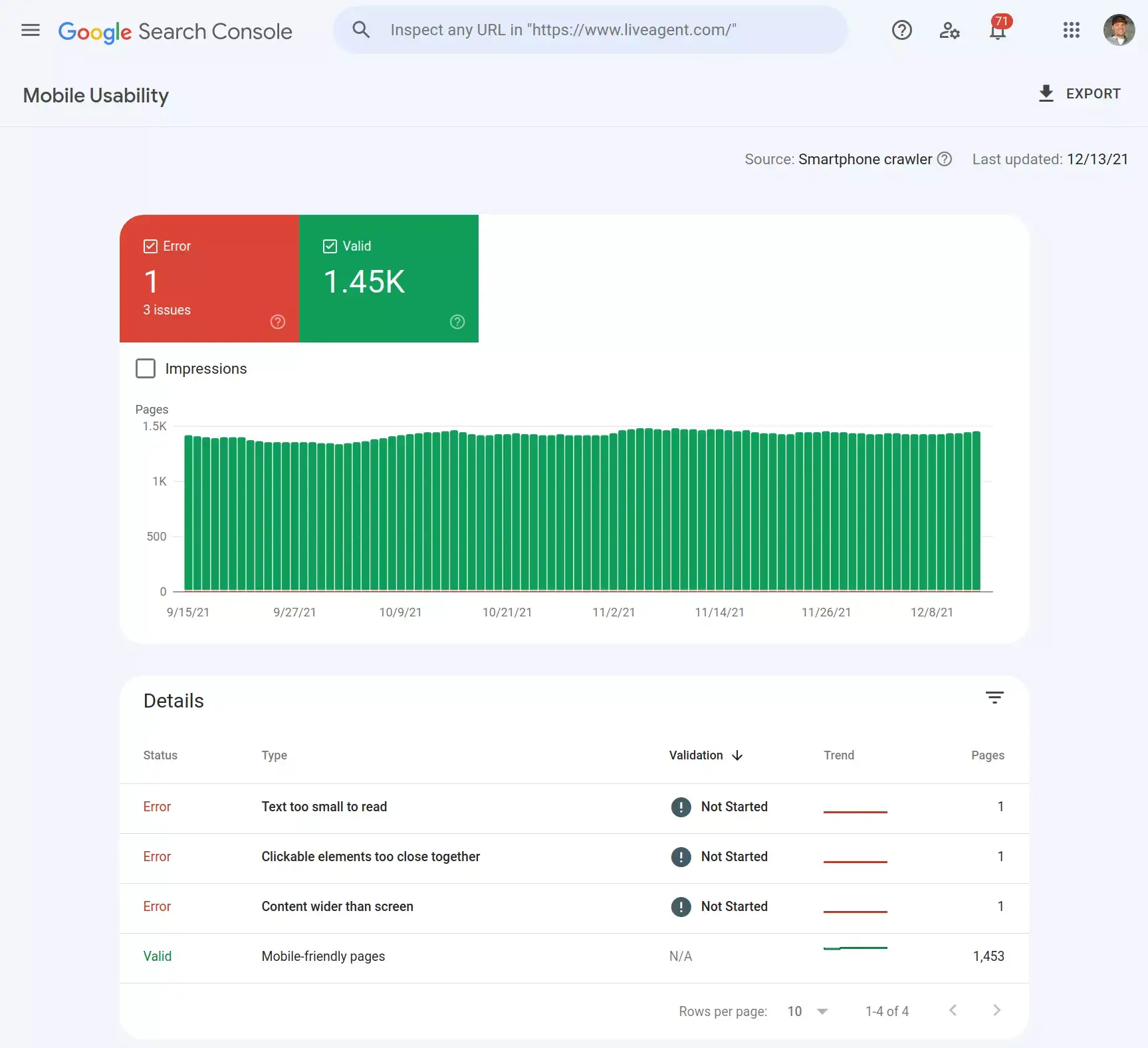Uncheck the Valid status box
The height and width of the screenshot is (1048, 1148).
tap(330, 245)
